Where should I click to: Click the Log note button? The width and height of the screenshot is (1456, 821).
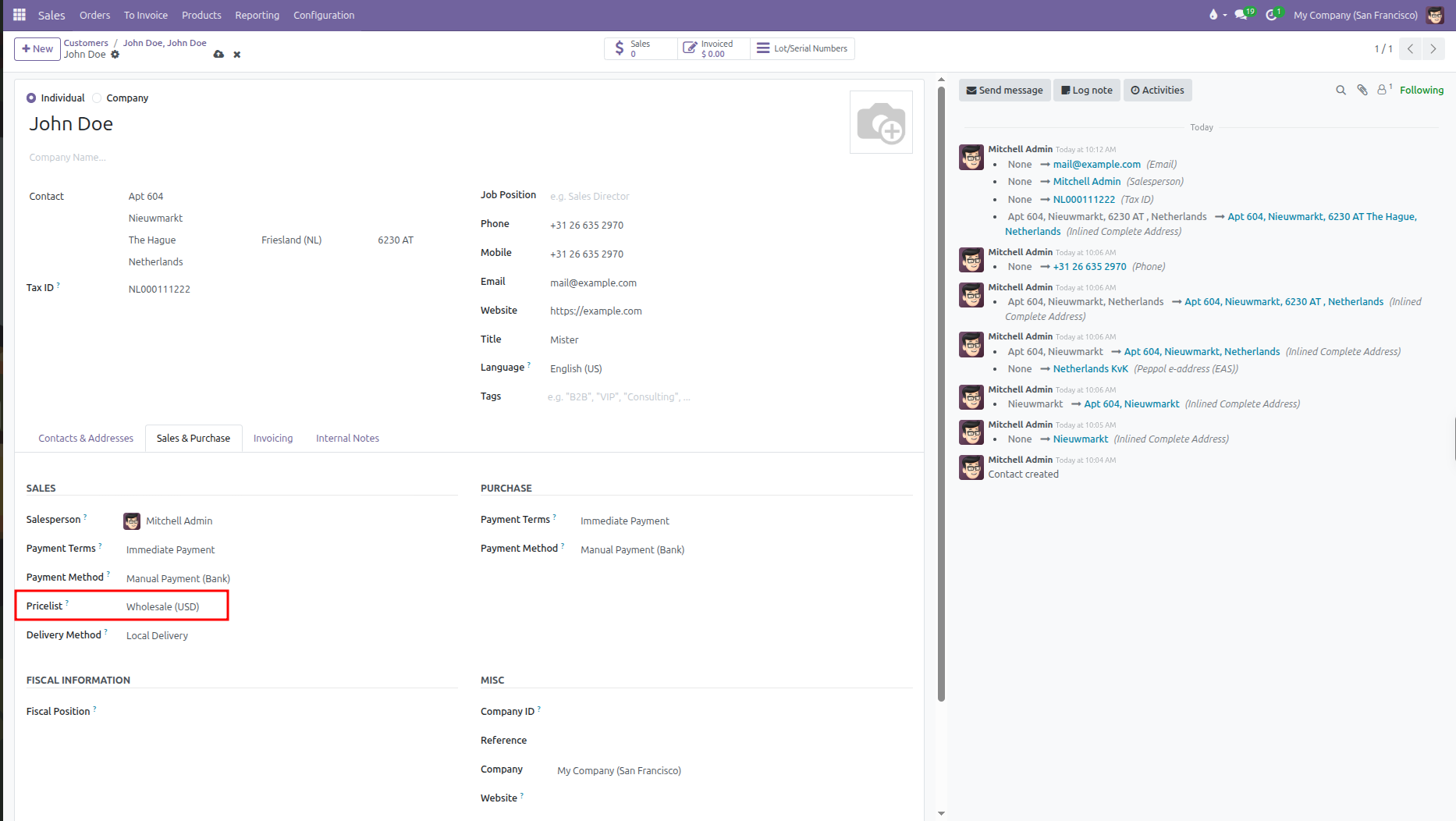click(x=1087, y=91)
